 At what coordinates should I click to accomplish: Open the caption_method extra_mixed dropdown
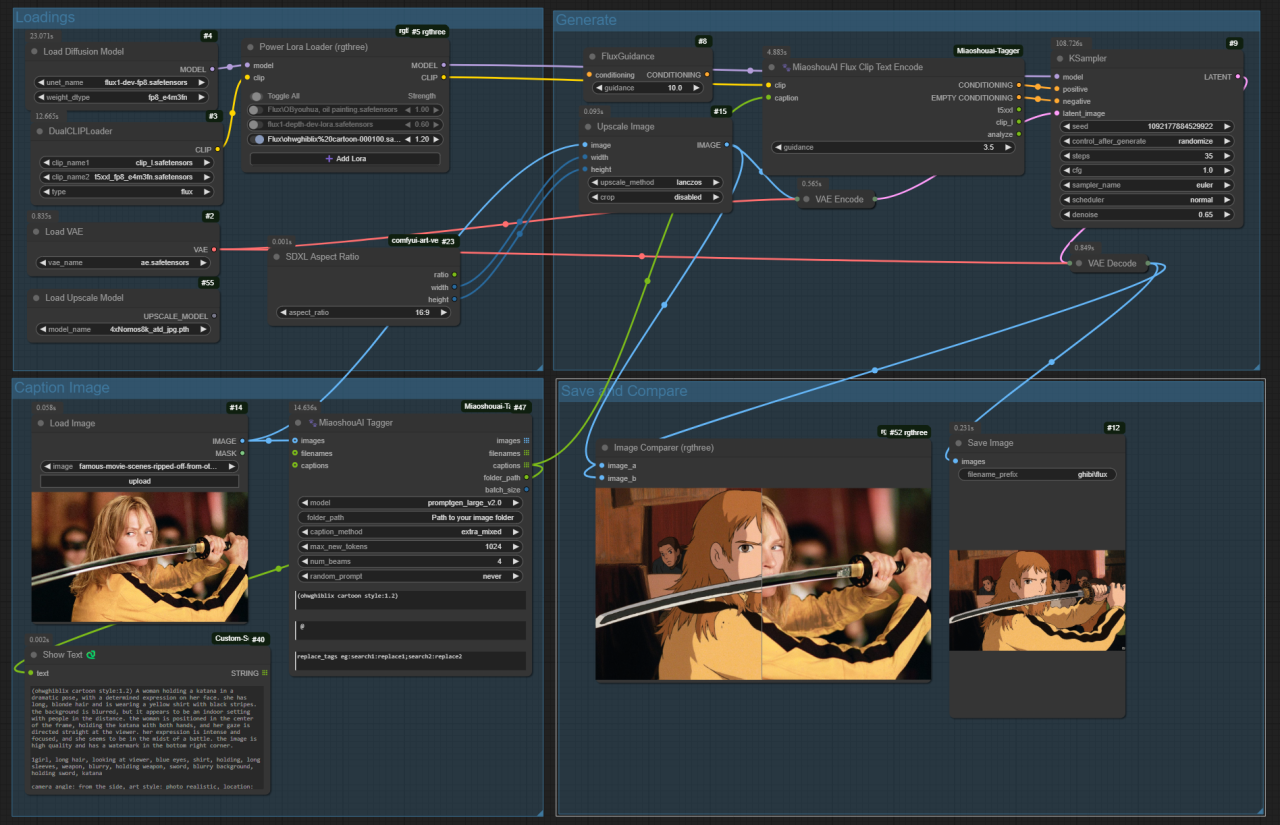click(410, 532)
